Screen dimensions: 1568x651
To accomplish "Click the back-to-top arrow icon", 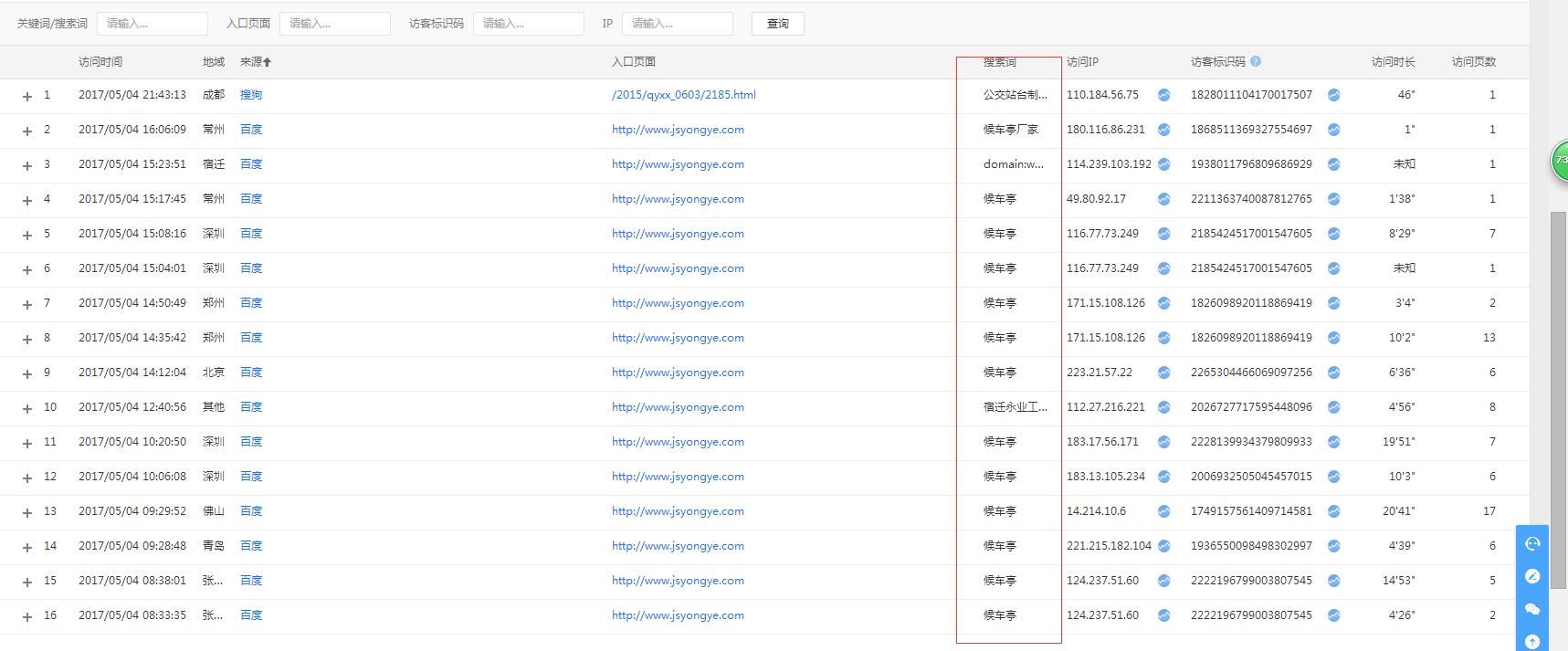I will (1532, 641).
